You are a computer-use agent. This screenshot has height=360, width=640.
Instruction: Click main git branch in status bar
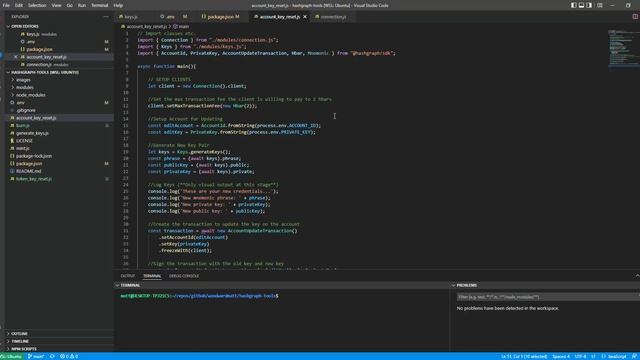[36, 356]
